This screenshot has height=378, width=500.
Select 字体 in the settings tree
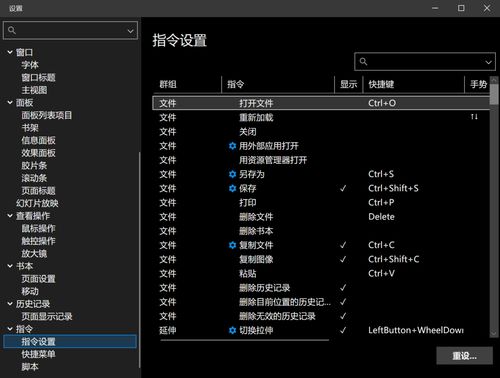pos(30,65)
